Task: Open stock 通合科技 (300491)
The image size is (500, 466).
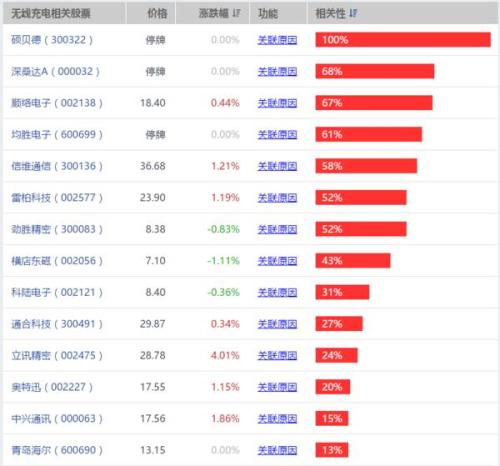Action: click(57, 324)
